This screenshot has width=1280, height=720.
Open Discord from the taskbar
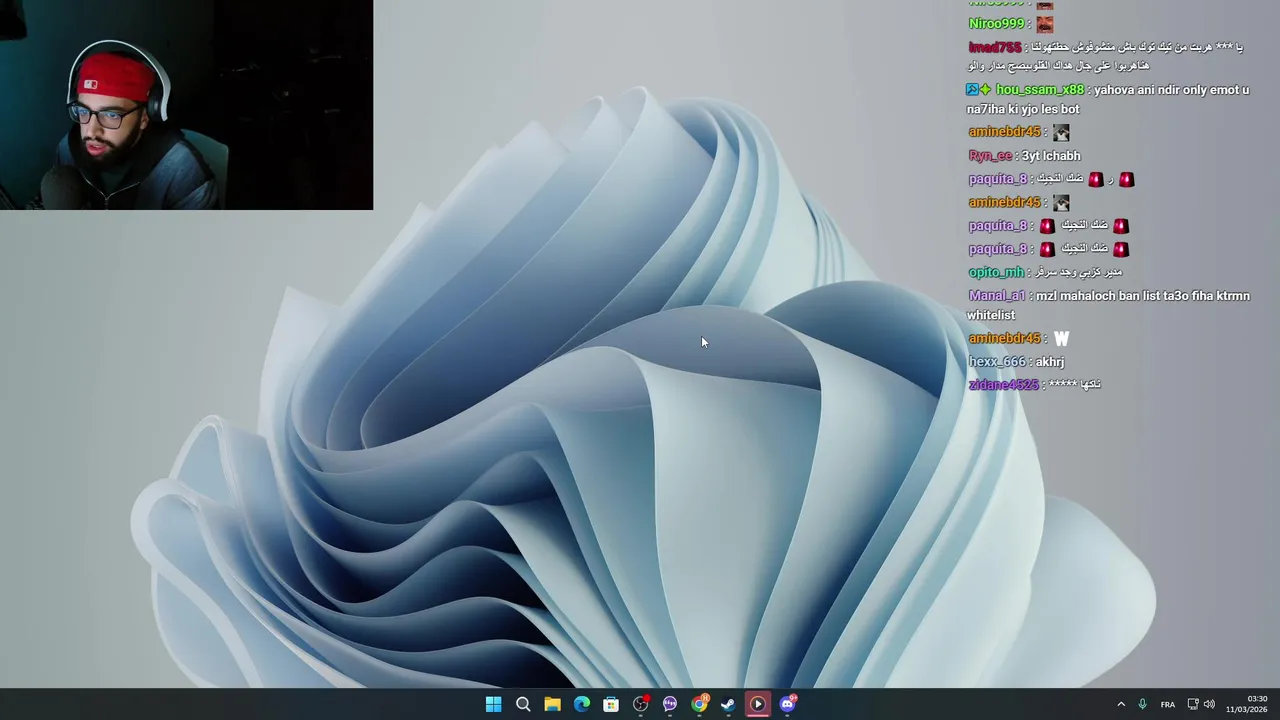coord(787,704)
